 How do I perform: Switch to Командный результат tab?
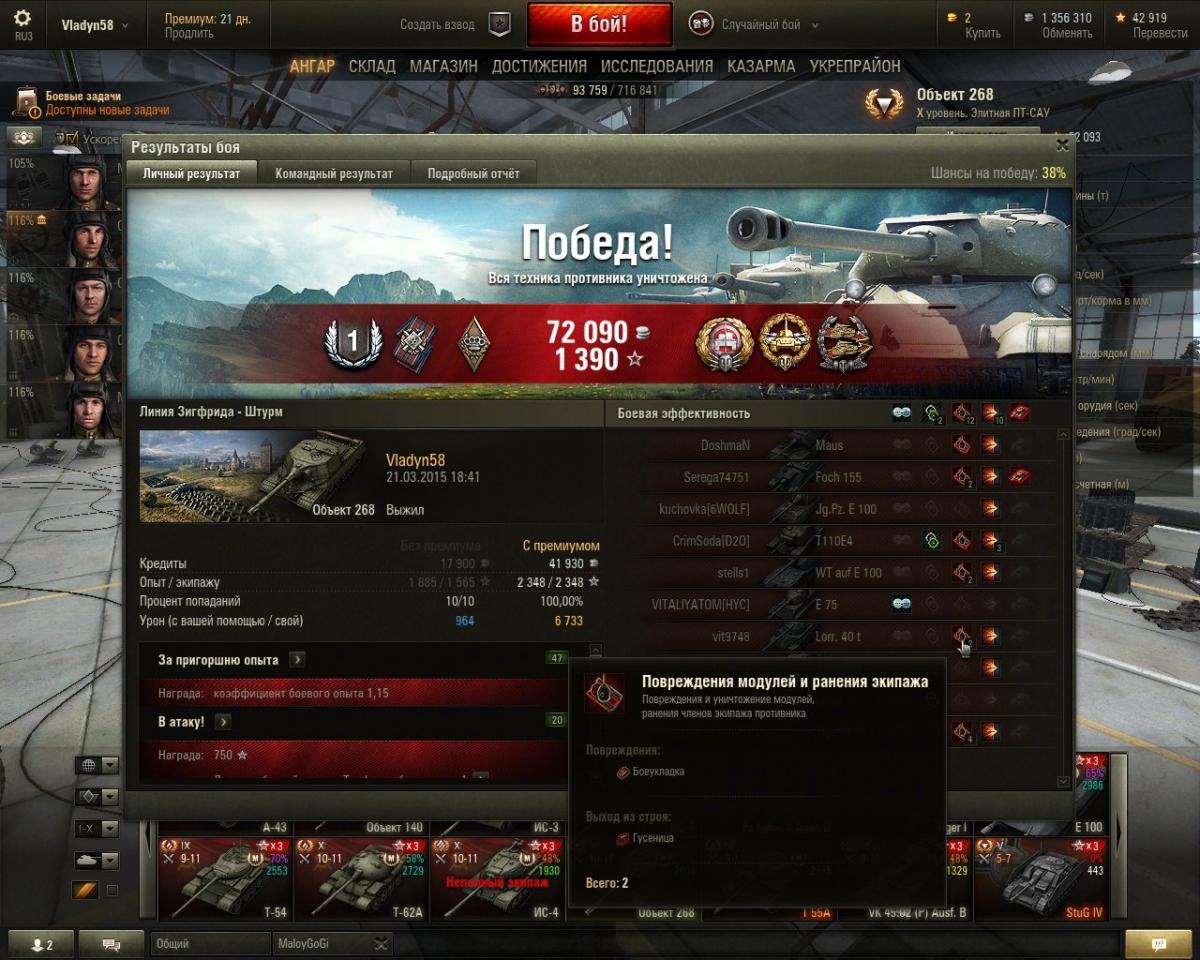pos(334,173)
